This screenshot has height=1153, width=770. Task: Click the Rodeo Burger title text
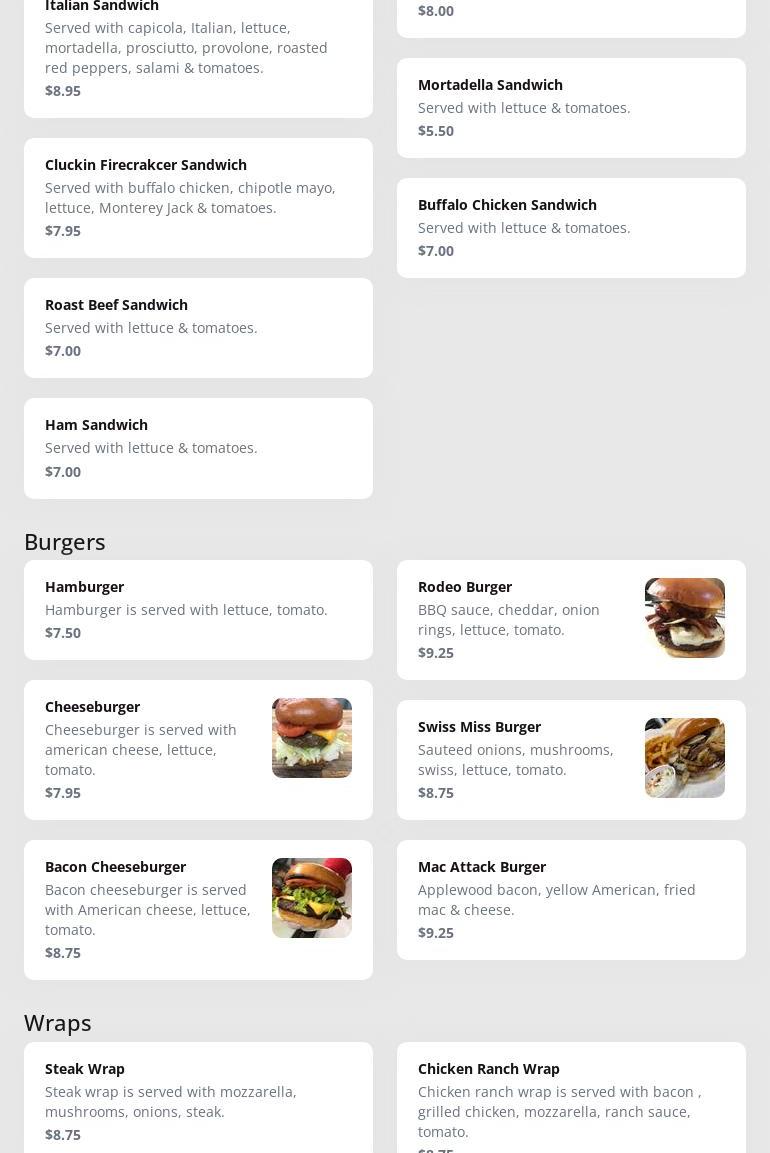click(465, 587)
